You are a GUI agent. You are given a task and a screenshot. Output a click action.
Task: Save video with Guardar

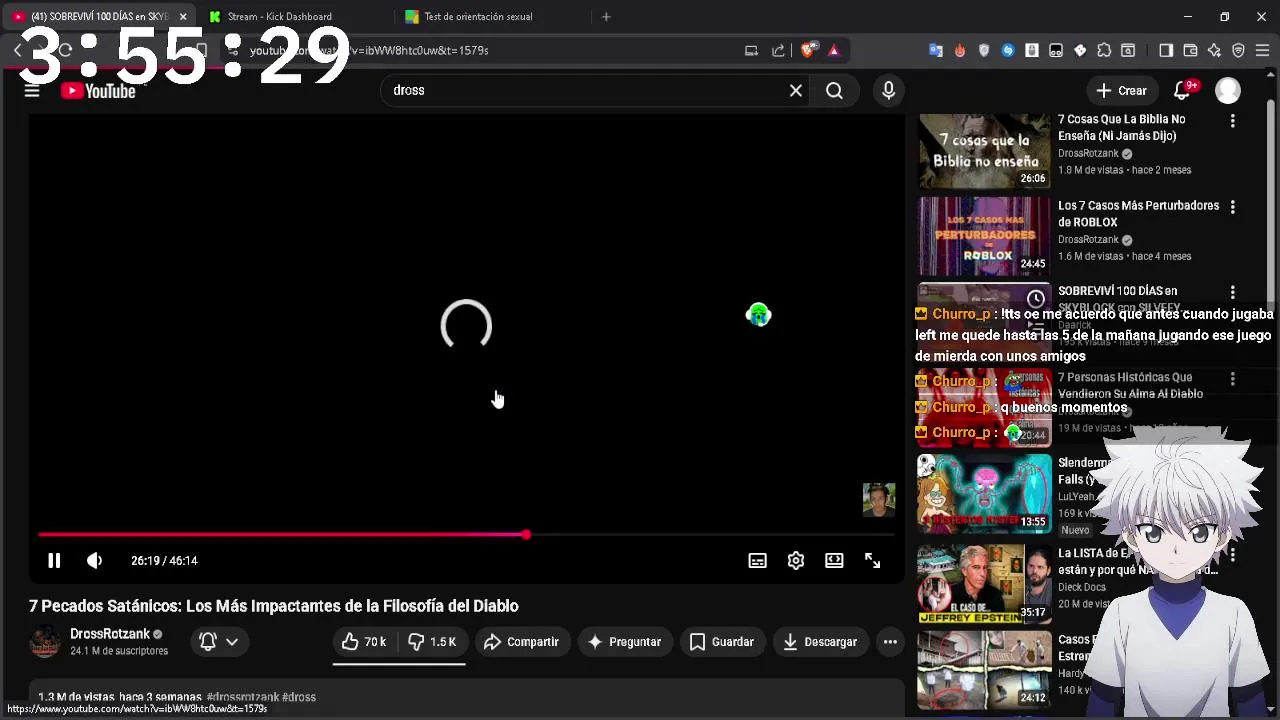(x=722, y=642)
